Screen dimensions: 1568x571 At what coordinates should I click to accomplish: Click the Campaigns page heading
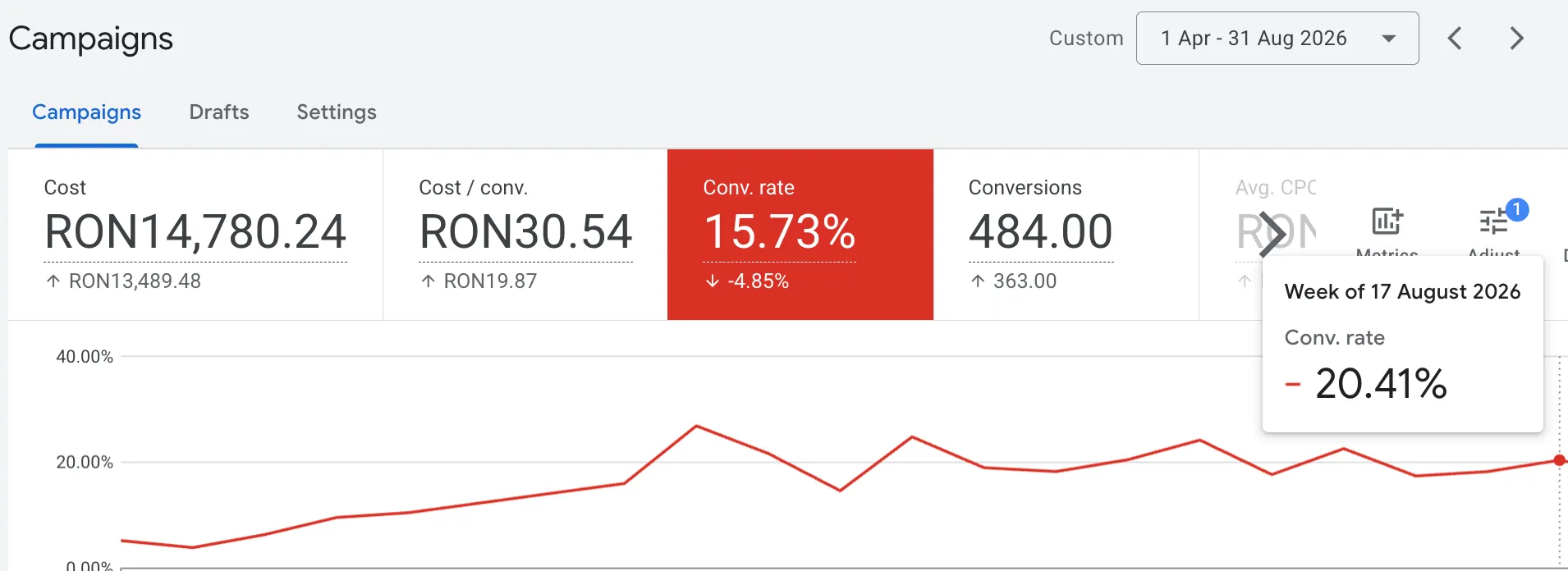click(x=91, y=39)
